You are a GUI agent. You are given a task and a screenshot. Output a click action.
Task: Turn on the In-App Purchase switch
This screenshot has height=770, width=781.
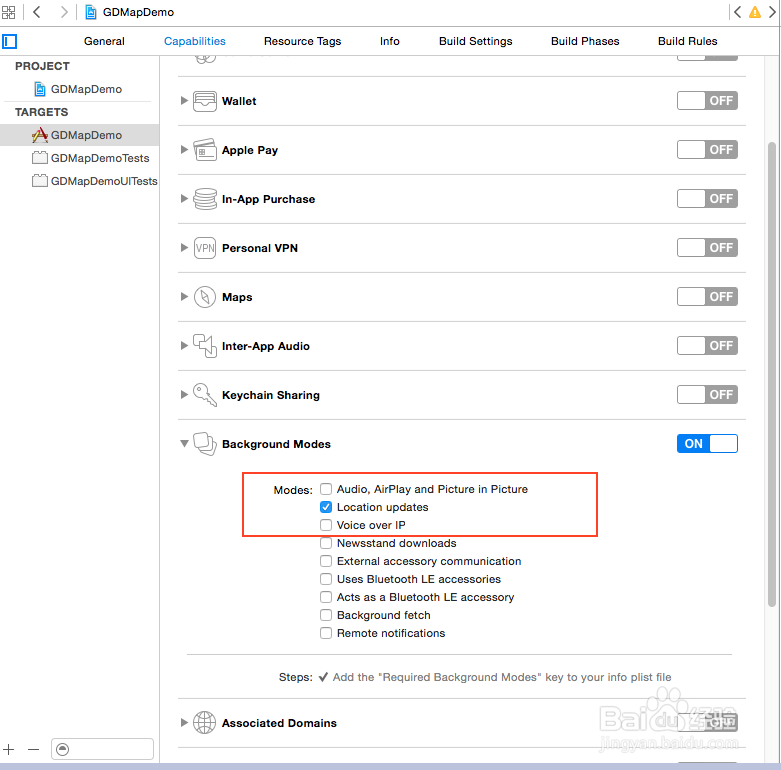click(707, 199)
